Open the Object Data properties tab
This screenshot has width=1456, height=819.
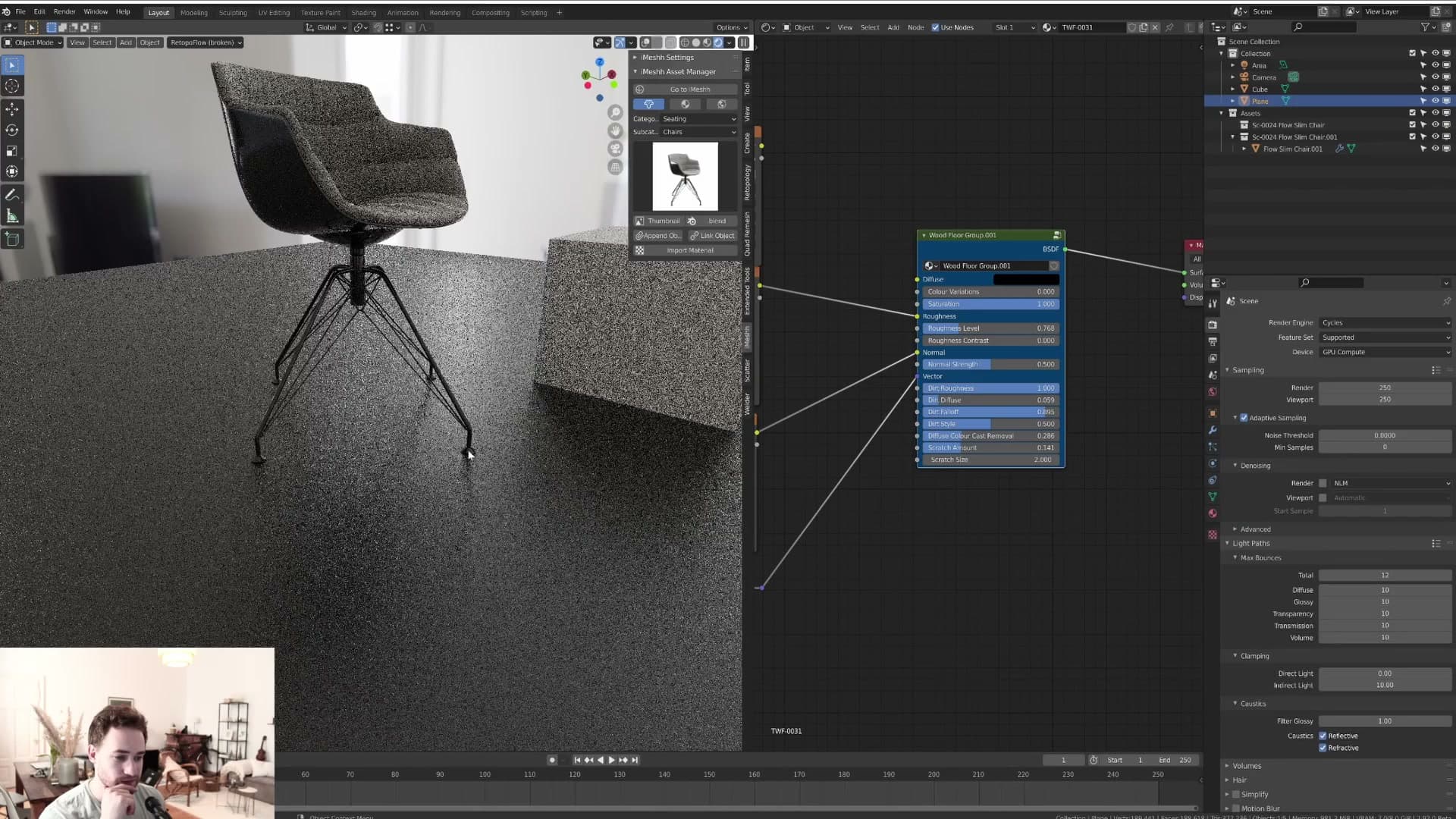(1213, 497)
